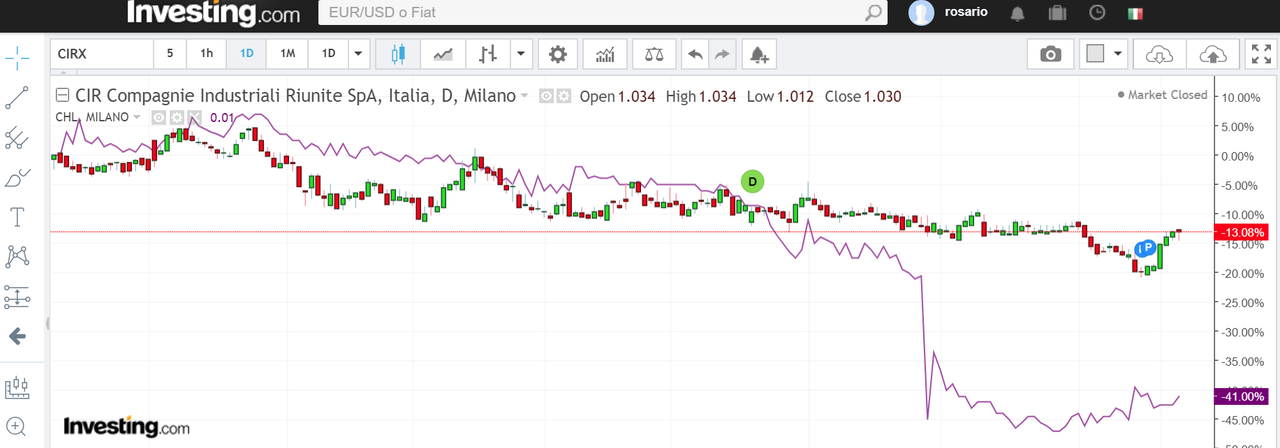Select the crosshair cursor tool
This screenshot has width=1280, height=448.
pyautogui.click(x=17, y=57)
